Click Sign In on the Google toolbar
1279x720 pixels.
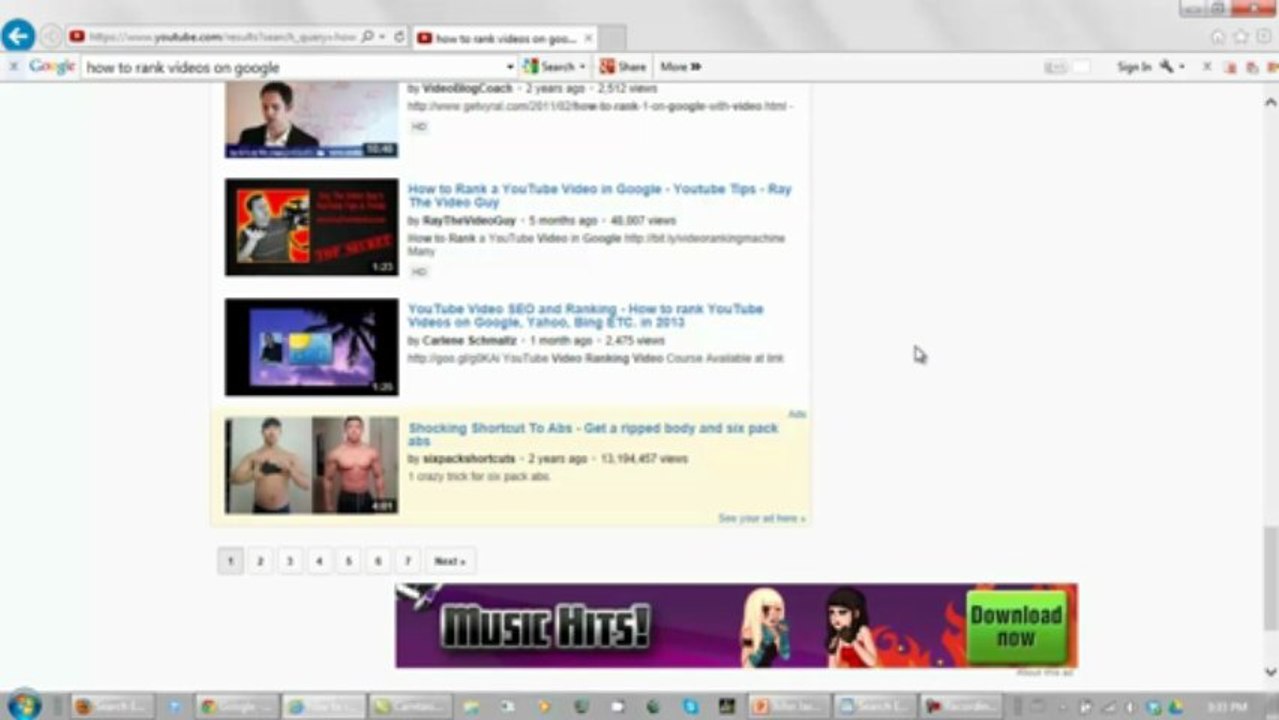[x=1134, y=67]
